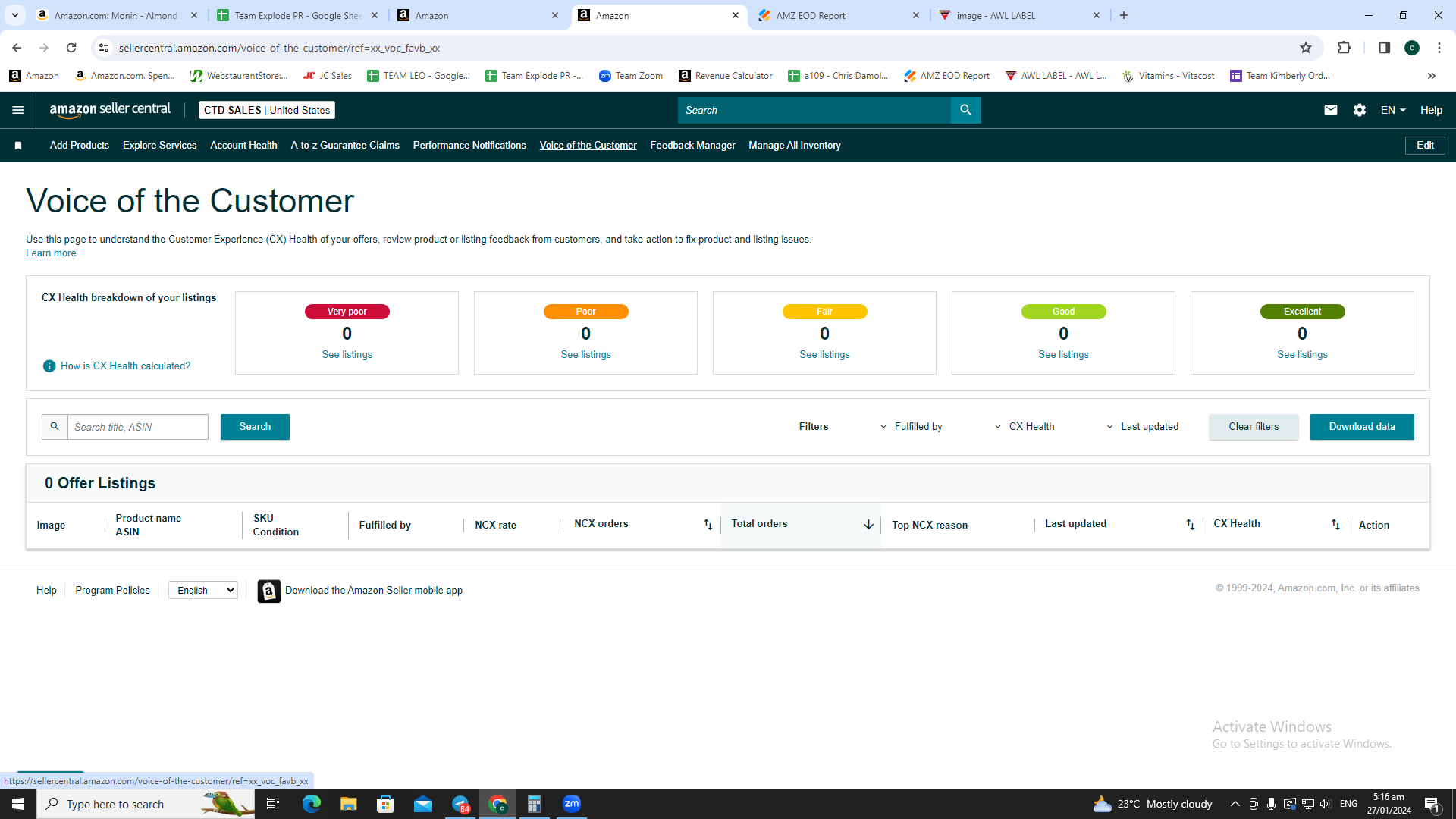Open the messages envelope icon
This screenshot has width=1456, height=819.
[x=1330, y=110]
